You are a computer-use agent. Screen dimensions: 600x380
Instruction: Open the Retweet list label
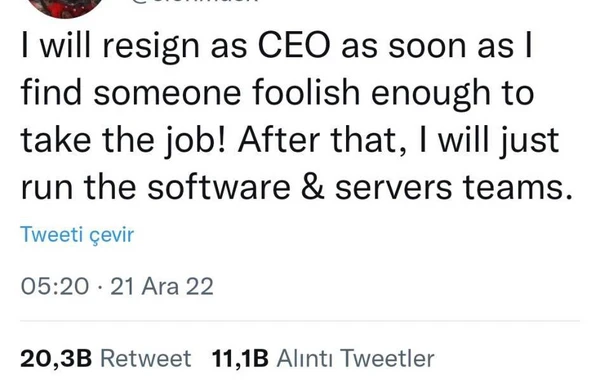145,359
